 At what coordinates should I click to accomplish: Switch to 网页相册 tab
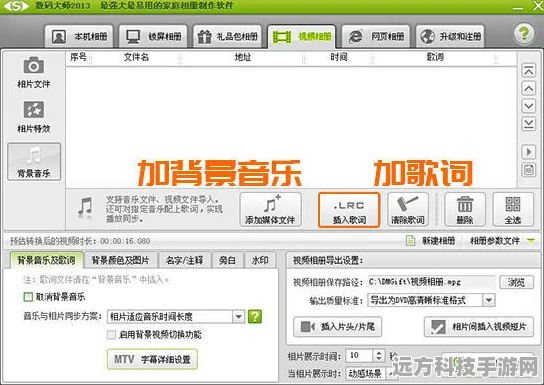coord(376,36)
